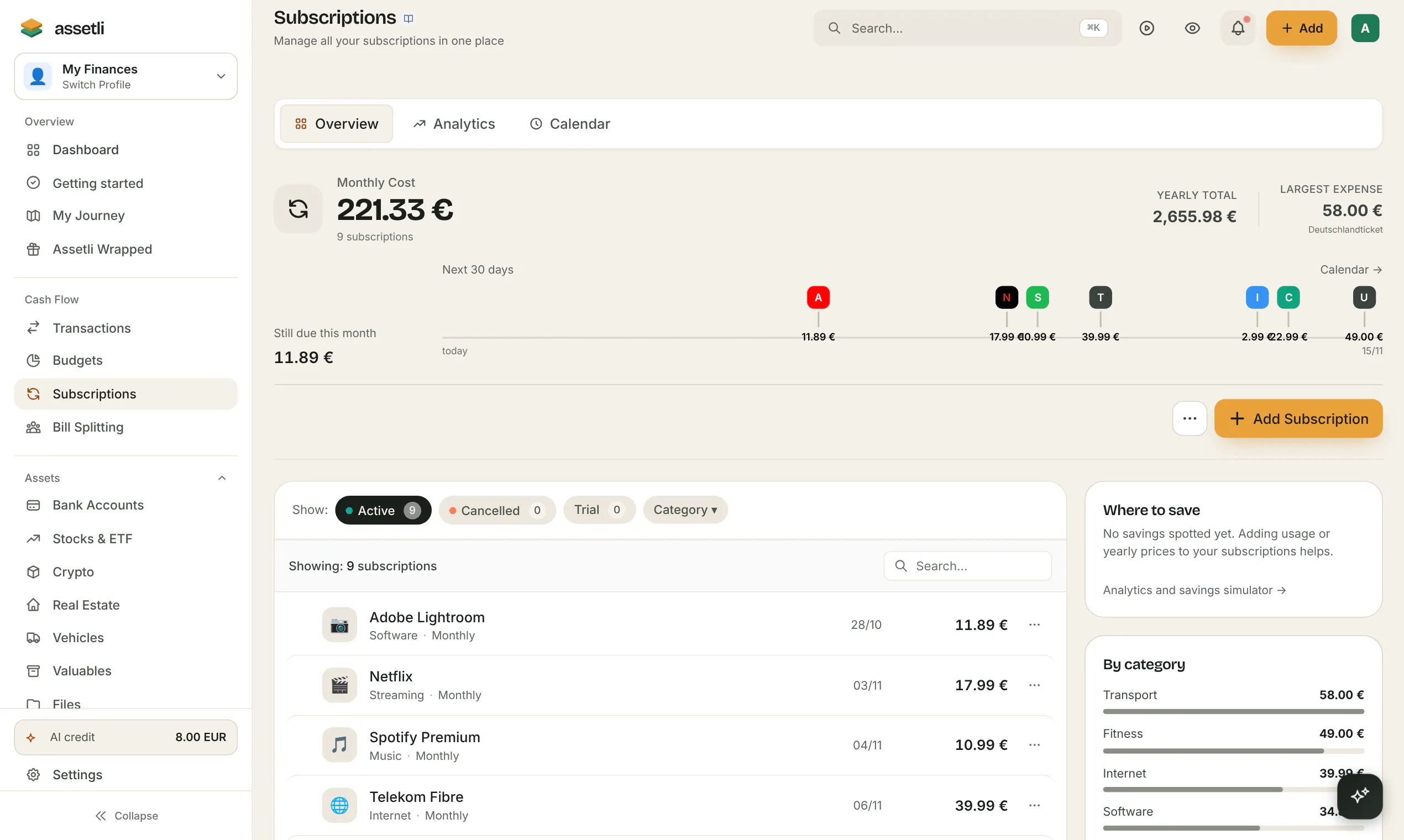Collapse the sidebar
Screen dimensions: 1404x840
click(x=125, y=816)
